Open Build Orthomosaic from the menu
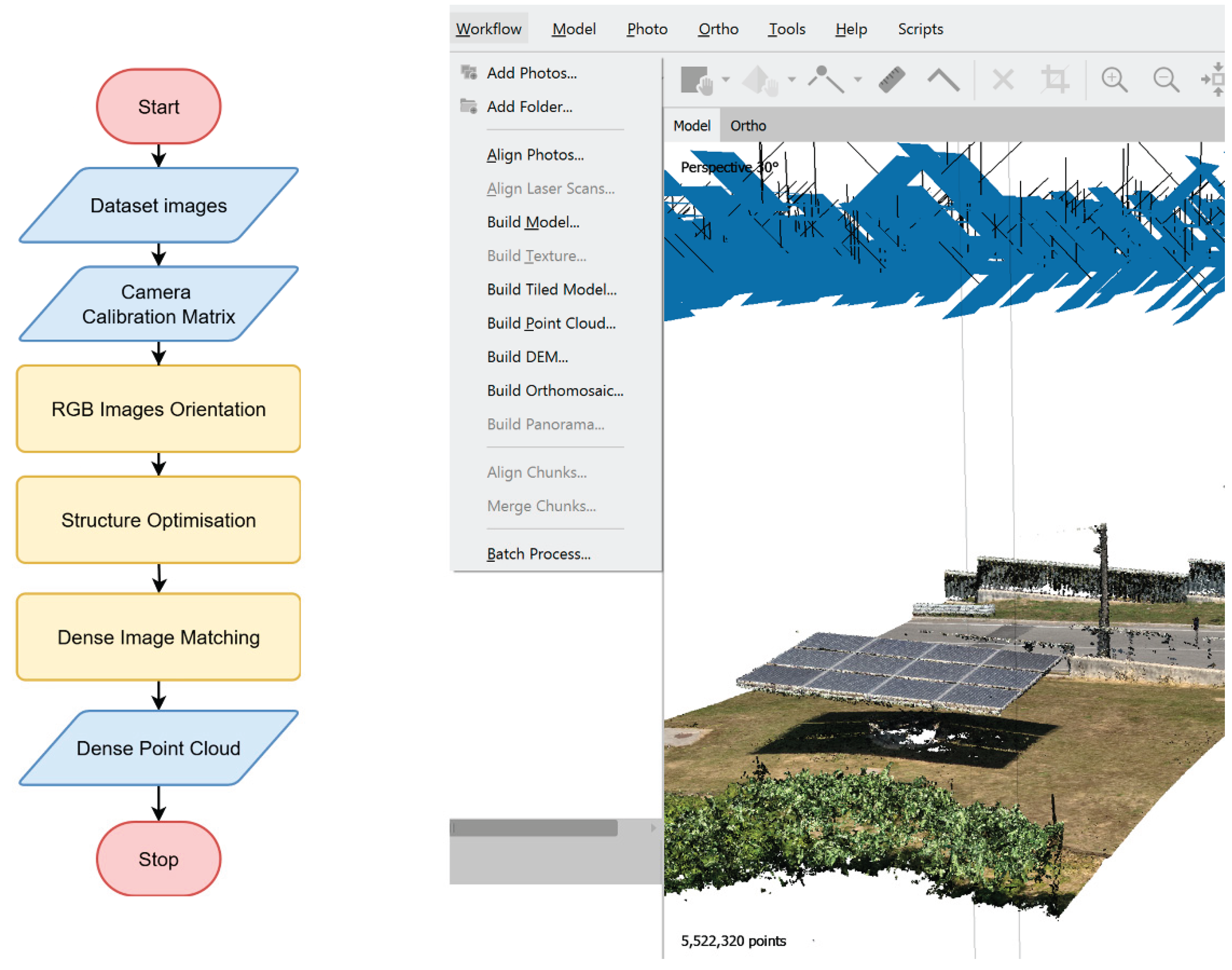 (x=555, y=391)
